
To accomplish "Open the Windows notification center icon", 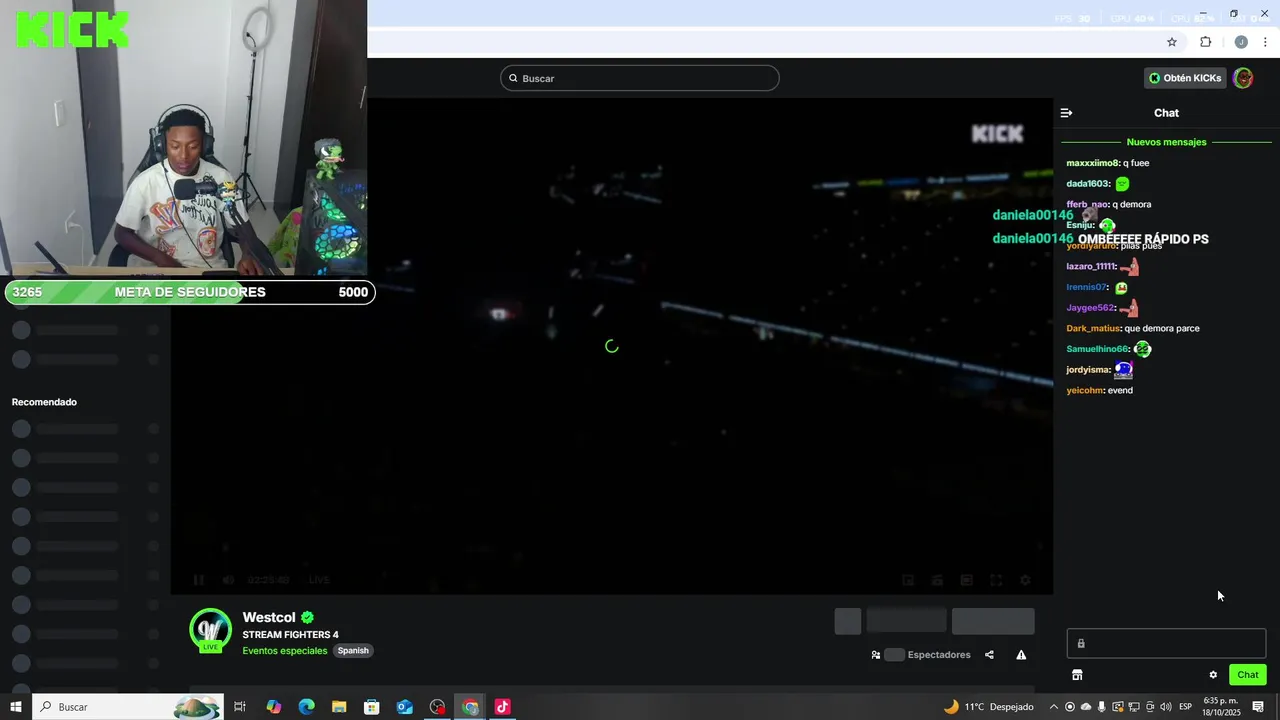I will click(x=1258, y=707).
